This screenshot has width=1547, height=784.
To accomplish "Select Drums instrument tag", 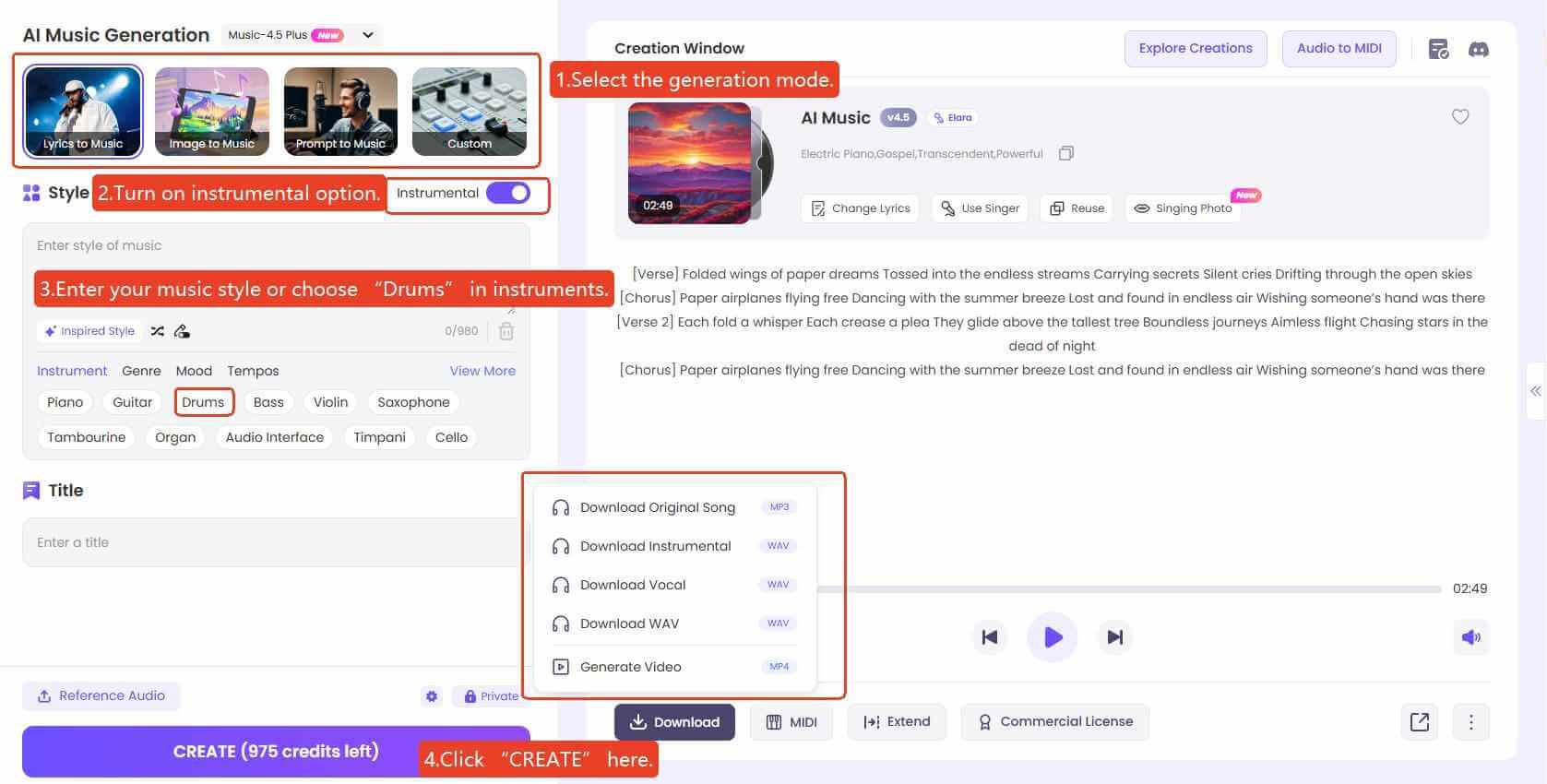I will click(203, 402).
